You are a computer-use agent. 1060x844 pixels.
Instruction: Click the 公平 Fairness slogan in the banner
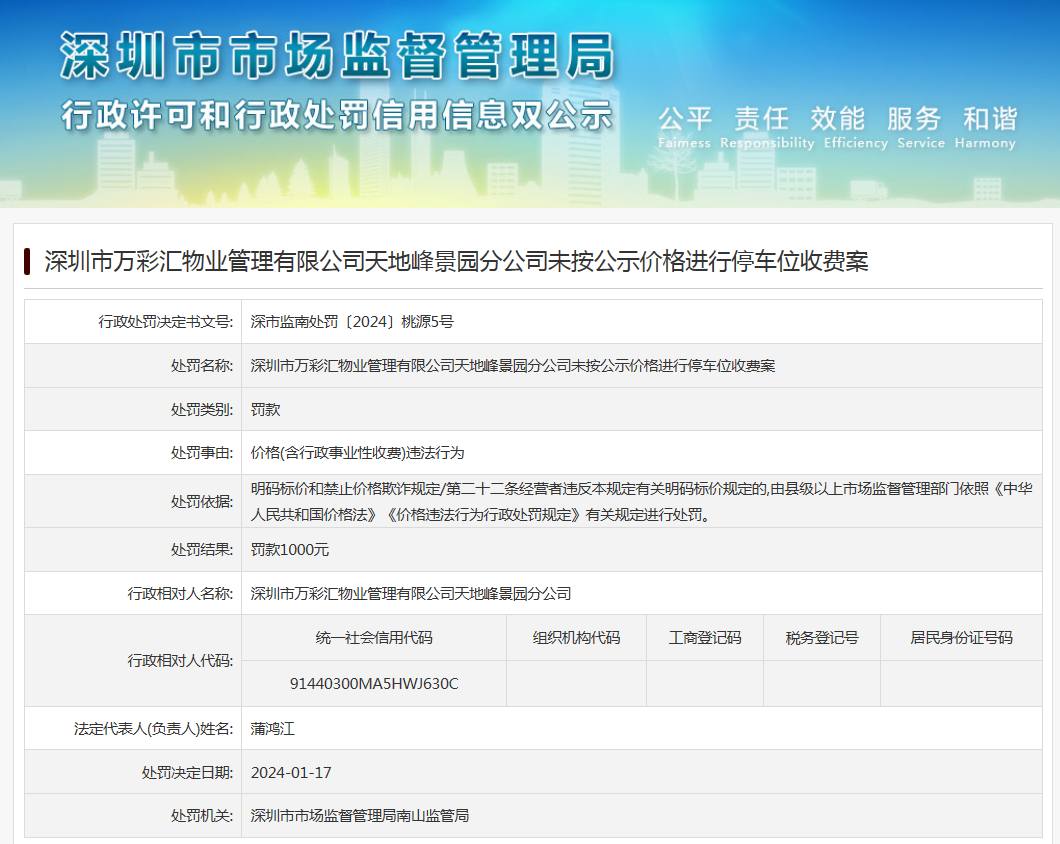pos(684,127)
